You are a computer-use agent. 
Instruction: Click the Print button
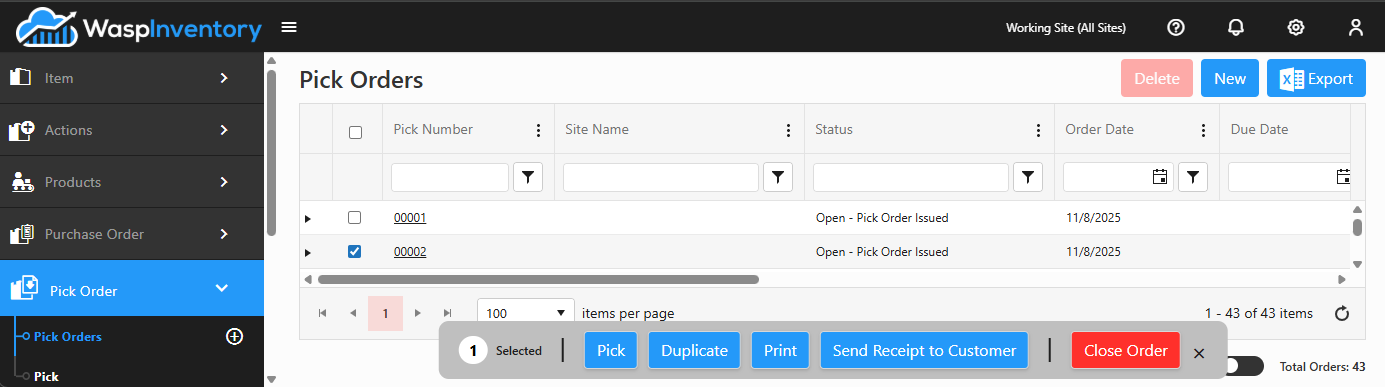click(781, 351)
